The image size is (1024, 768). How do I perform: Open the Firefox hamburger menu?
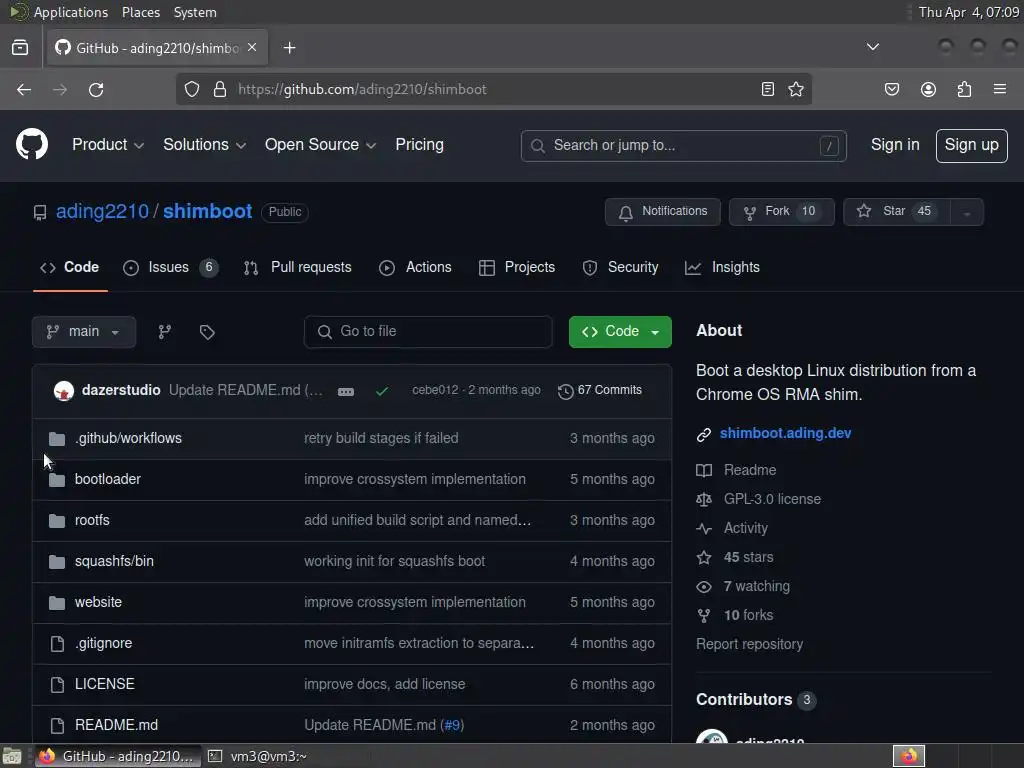coord(1000,89)
